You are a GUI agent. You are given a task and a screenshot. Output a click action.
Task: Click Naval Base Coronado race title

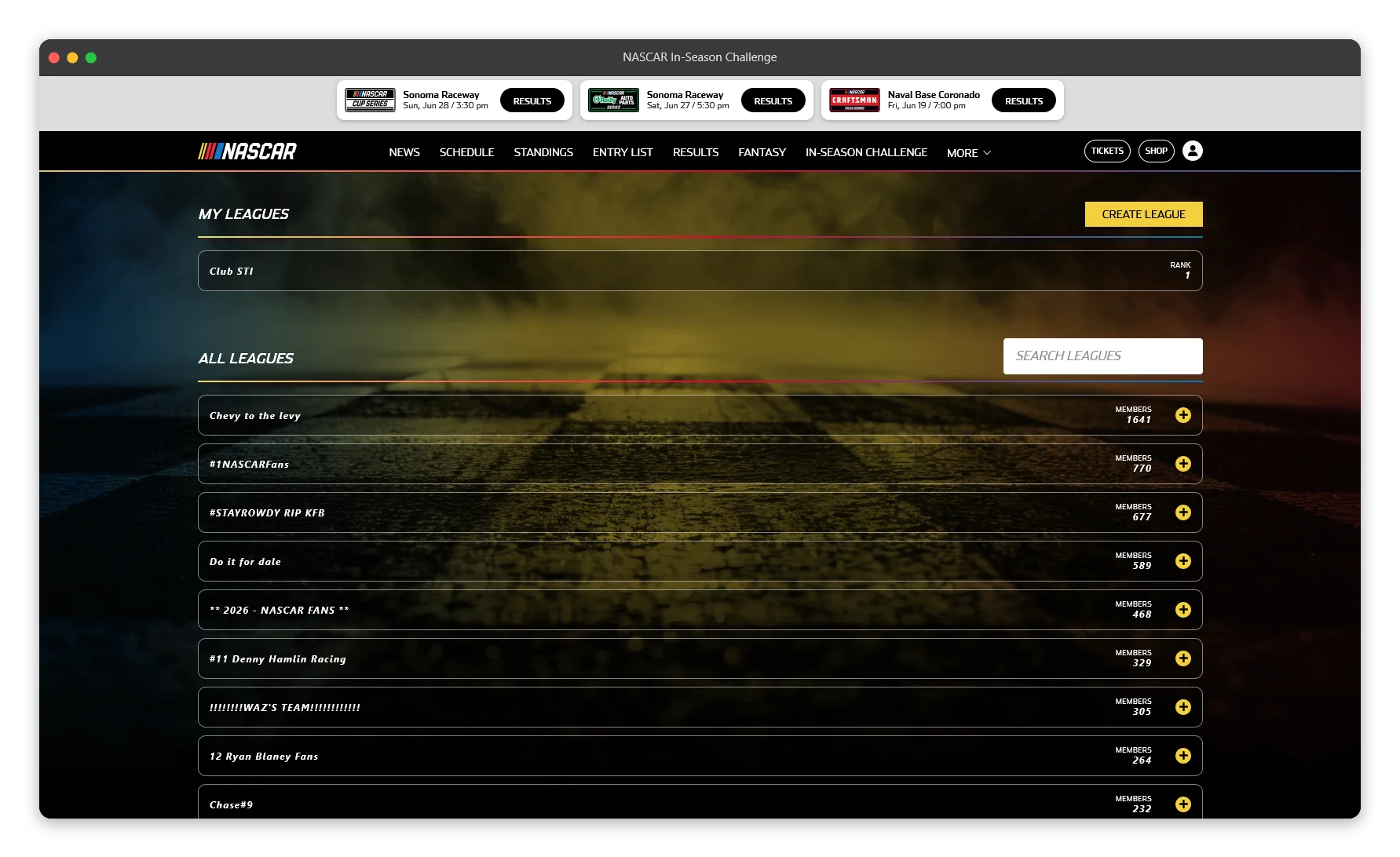click(934, 95)
